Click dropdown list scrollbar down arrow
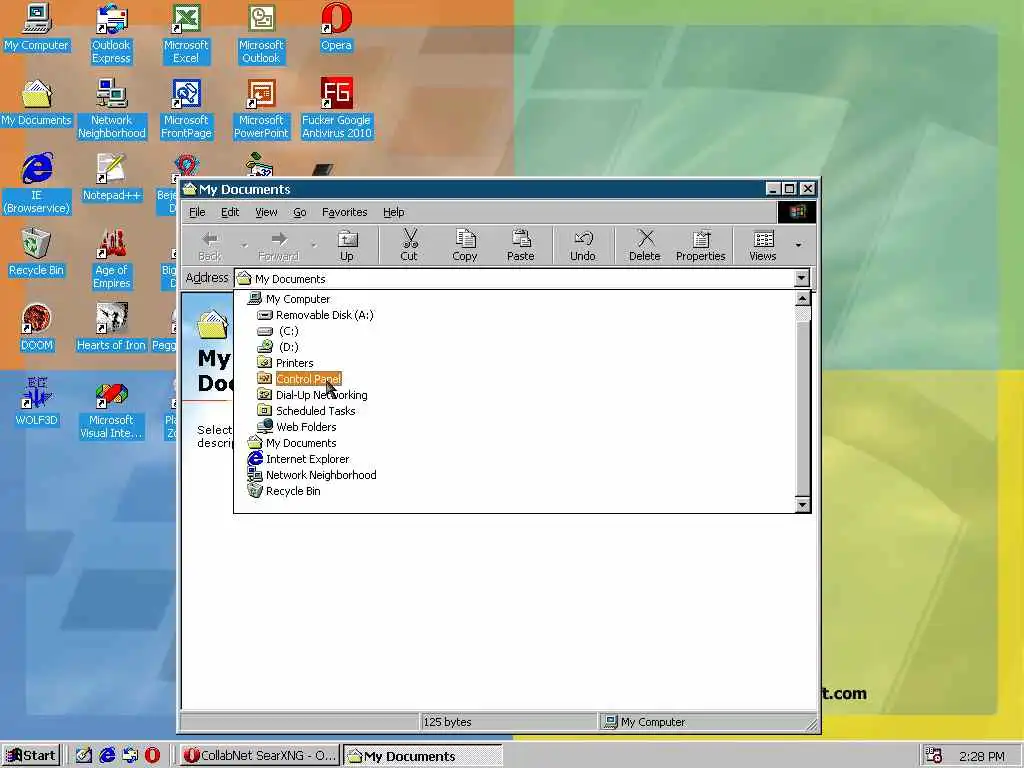1024x768 pixels. click(x=803, y=504)
